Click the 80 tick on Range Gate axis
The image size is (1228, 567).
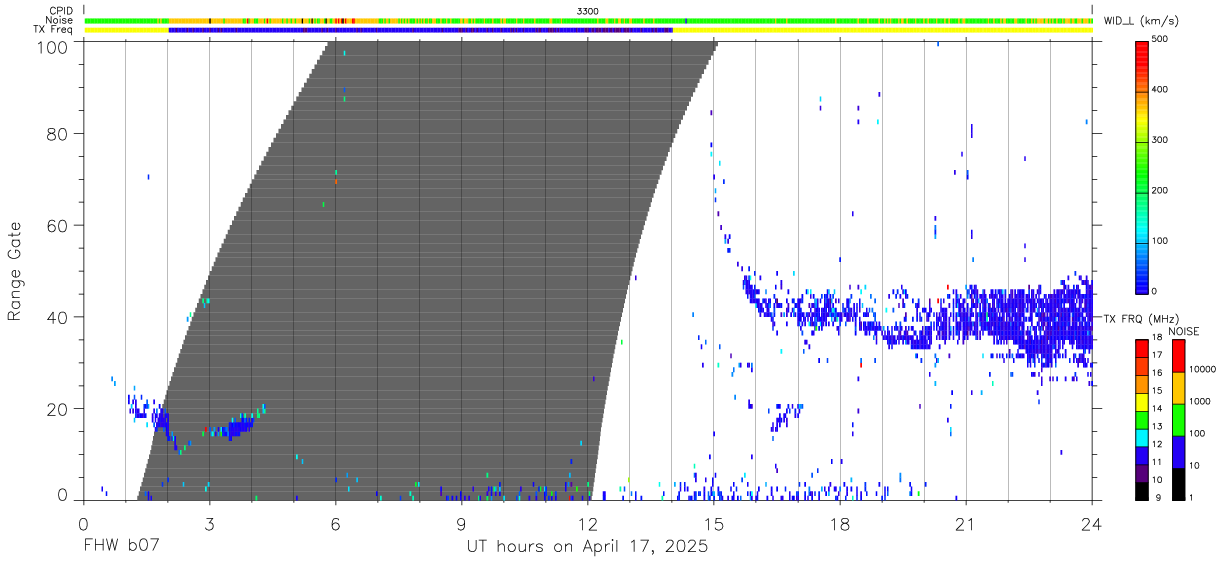click(x=59, y=134)
